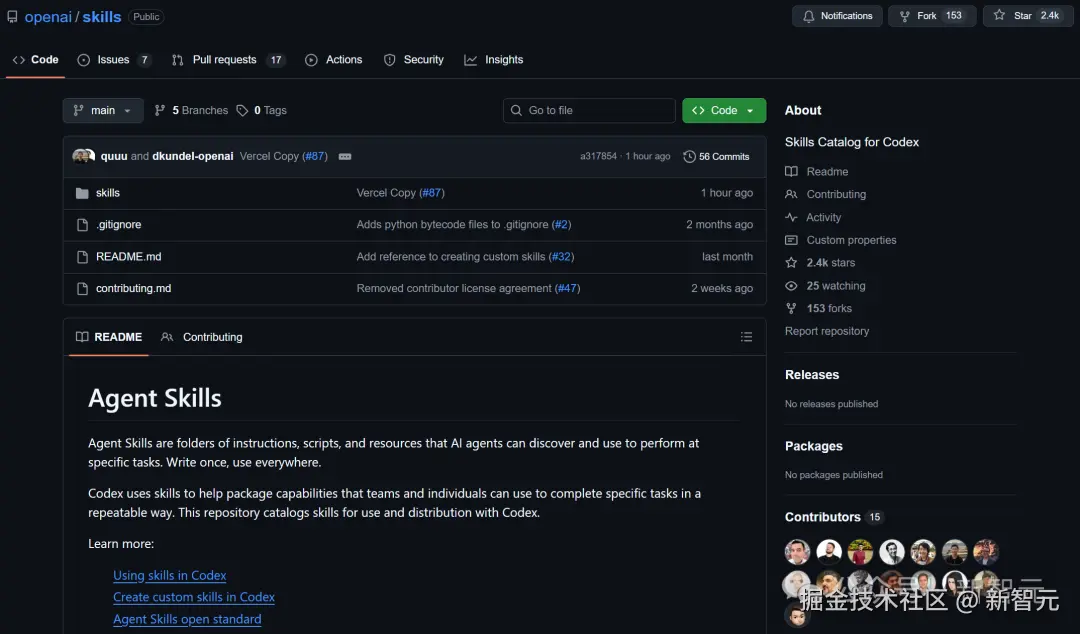The image size is (1080, 634).
Task: Expand the main branch selector dropdown
Action: tap(103, 110)
